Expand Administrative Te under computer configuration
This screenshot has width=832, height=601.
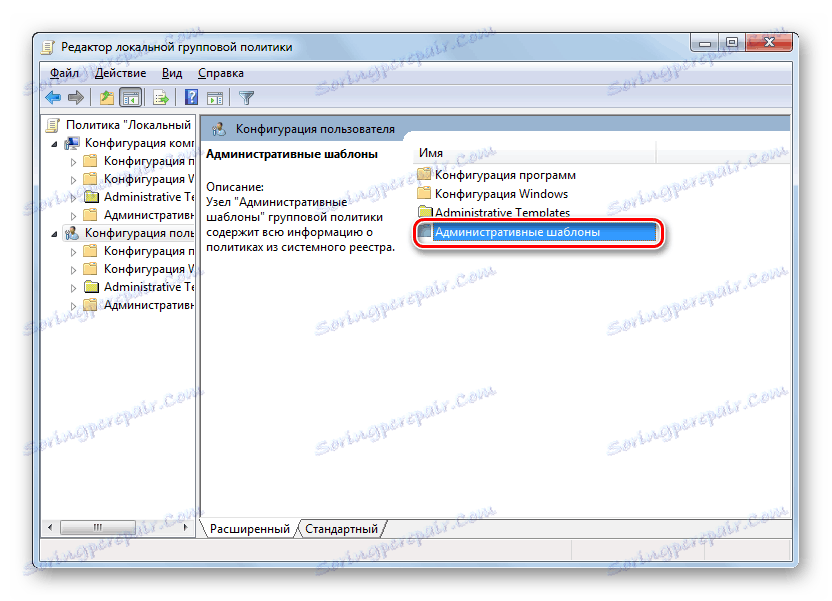(x=73, y=198)
